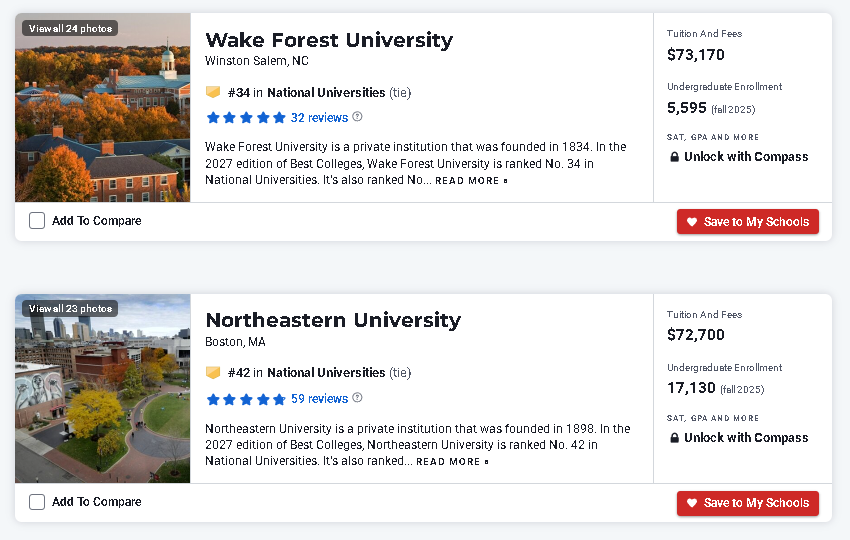Click the help icon beside 32 reviews
Image resolution: width=850 pixels, height=540 pixels.
coord(357,117)
